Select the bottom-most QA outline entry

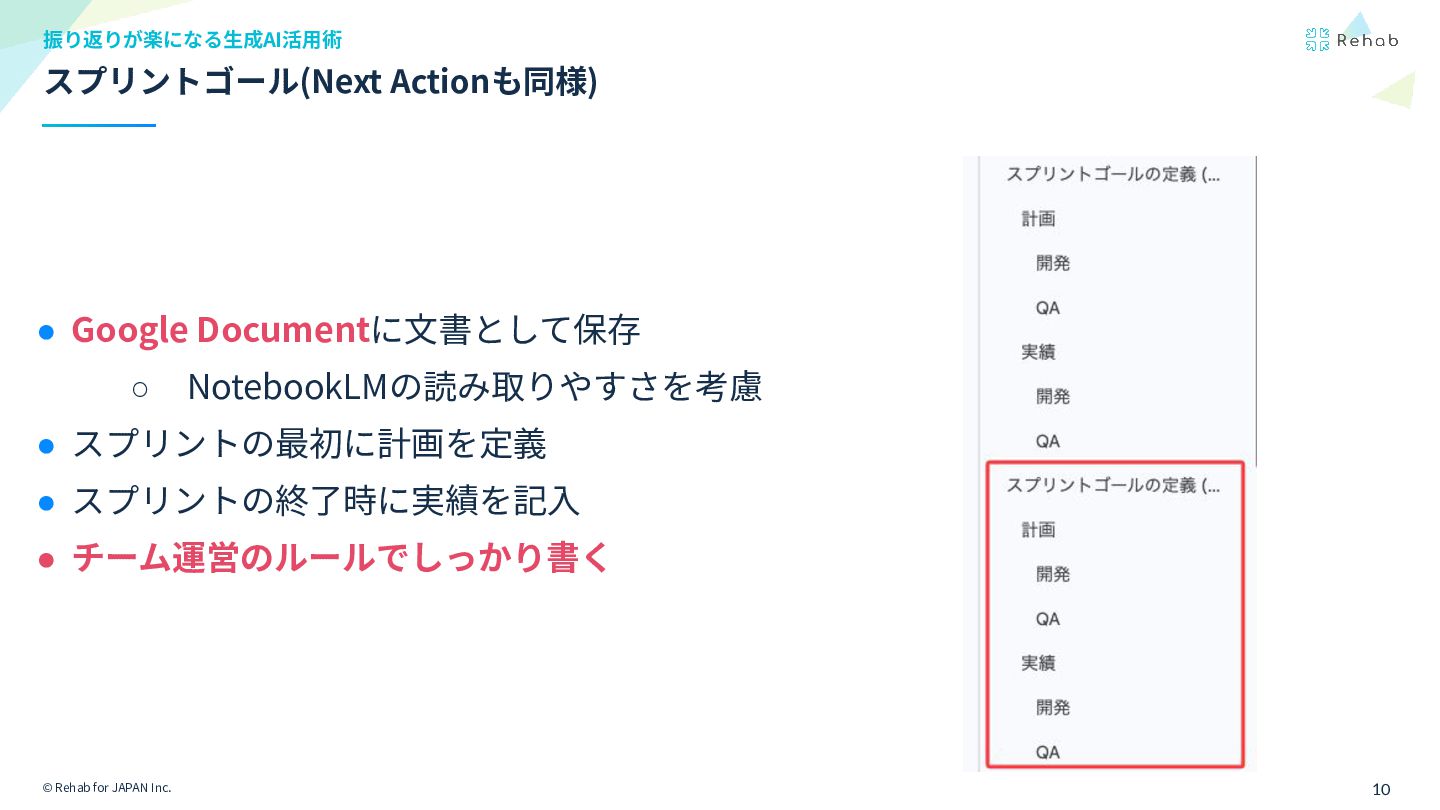pyautogui.click(x=1048, y=752)
